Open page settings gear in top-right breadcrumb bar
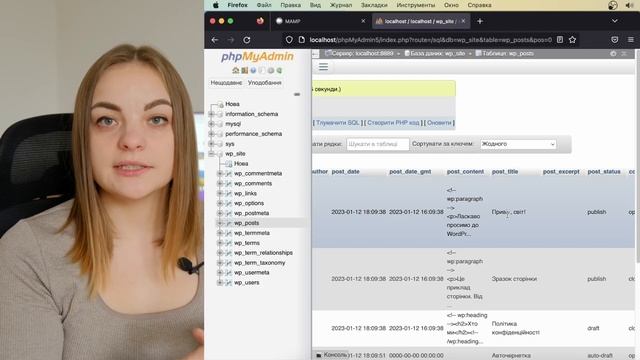Screen dimensions: 640x360 click(x=613, y=53)
